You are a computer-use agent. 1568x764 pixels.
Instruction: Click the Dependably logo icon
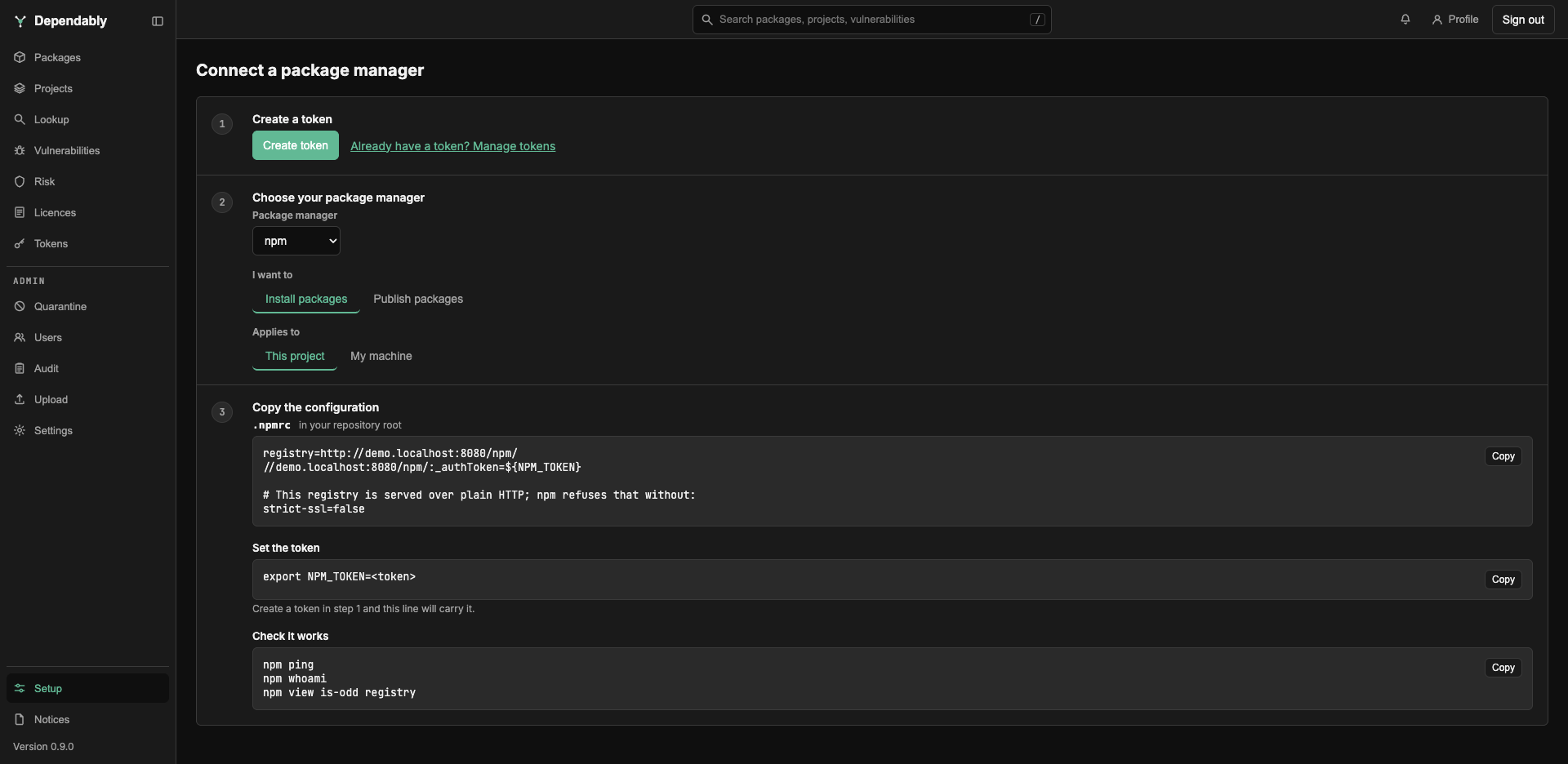(20, 21)
